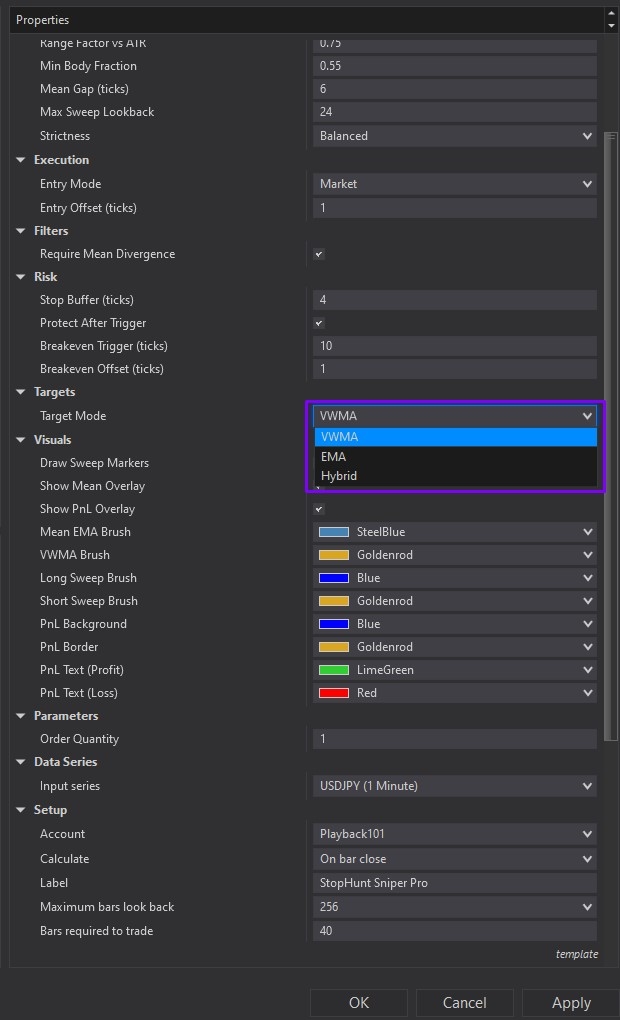Viewport: 620px width, 1020px height.
Task: Select the Hybrid target mode option
Action: click(x=455, y=475)
